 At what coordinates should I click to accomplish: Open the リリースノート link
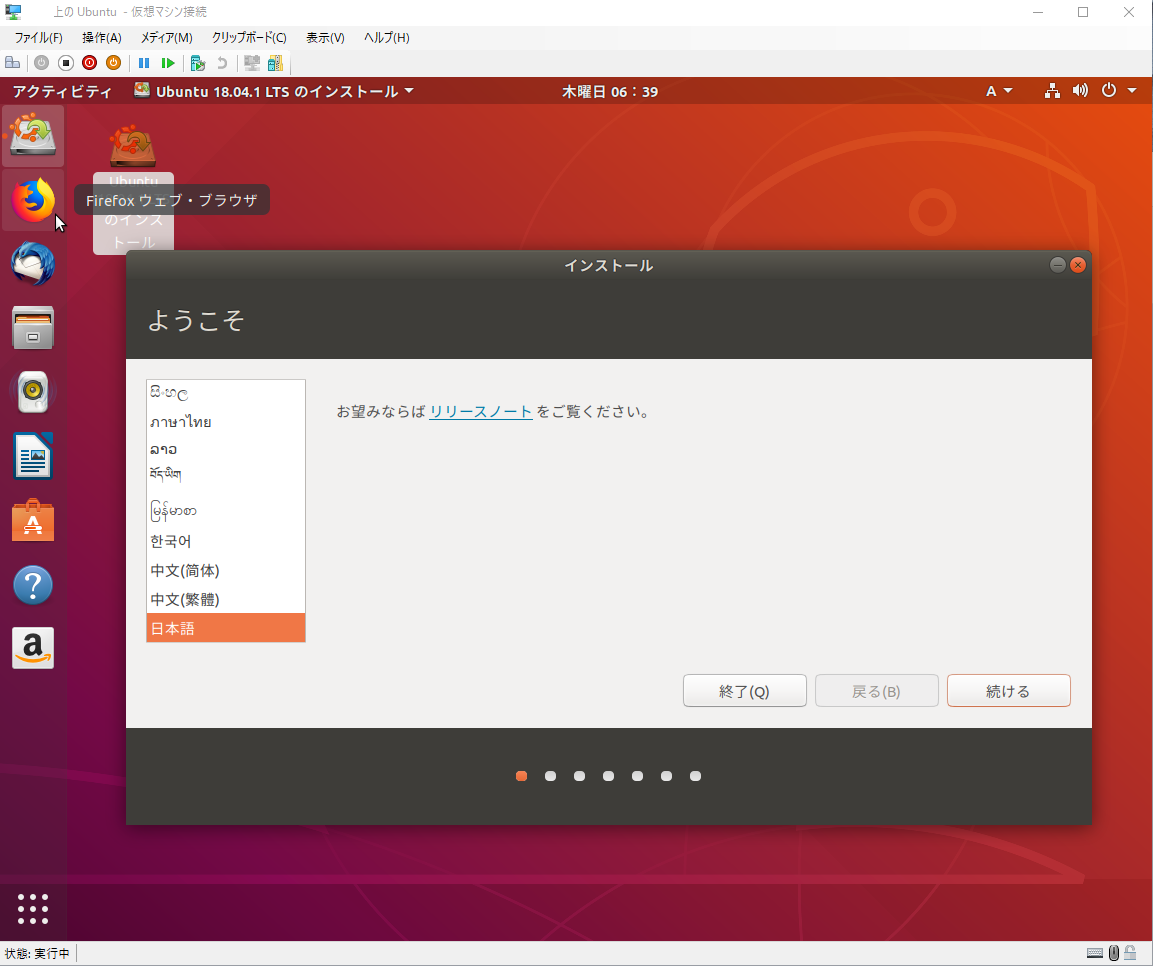[x=481, y=411]
